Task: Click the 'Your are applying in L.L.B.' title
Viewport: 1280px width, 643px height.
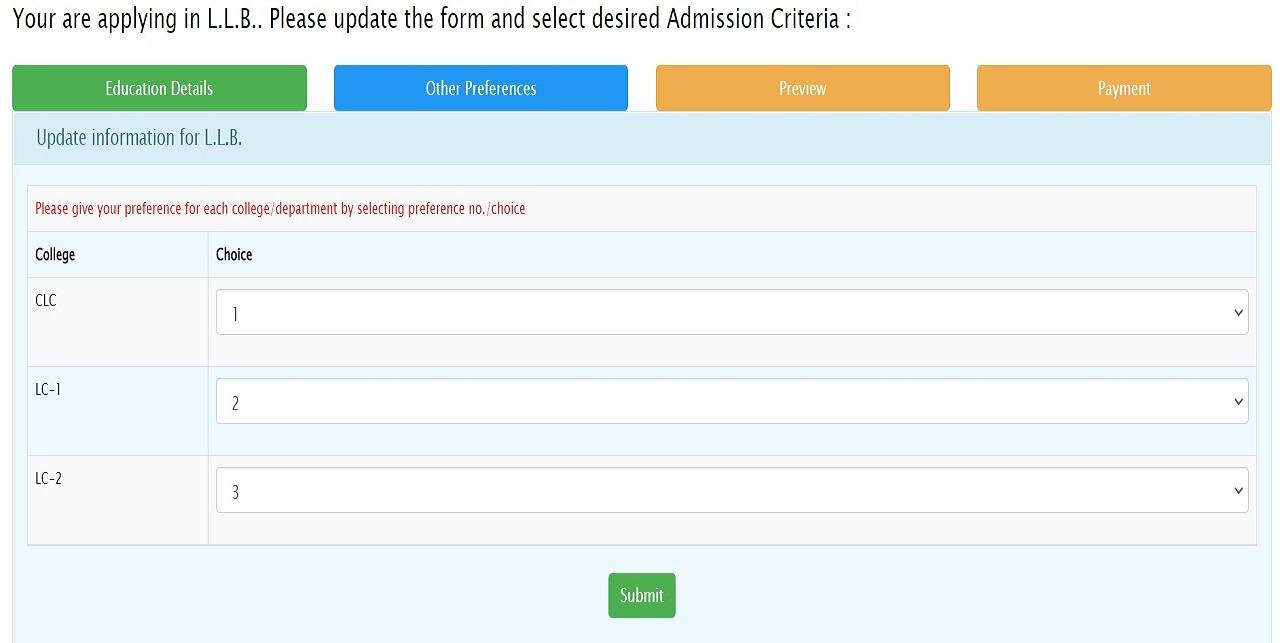Action: 430,19
